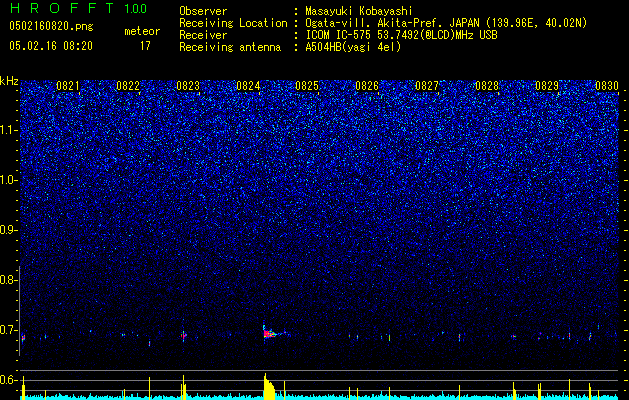This screenshot has width=629, height=400.
Task: Click frequency axis value 0.6
Action: pyautogui.click(x=9, y=380)
